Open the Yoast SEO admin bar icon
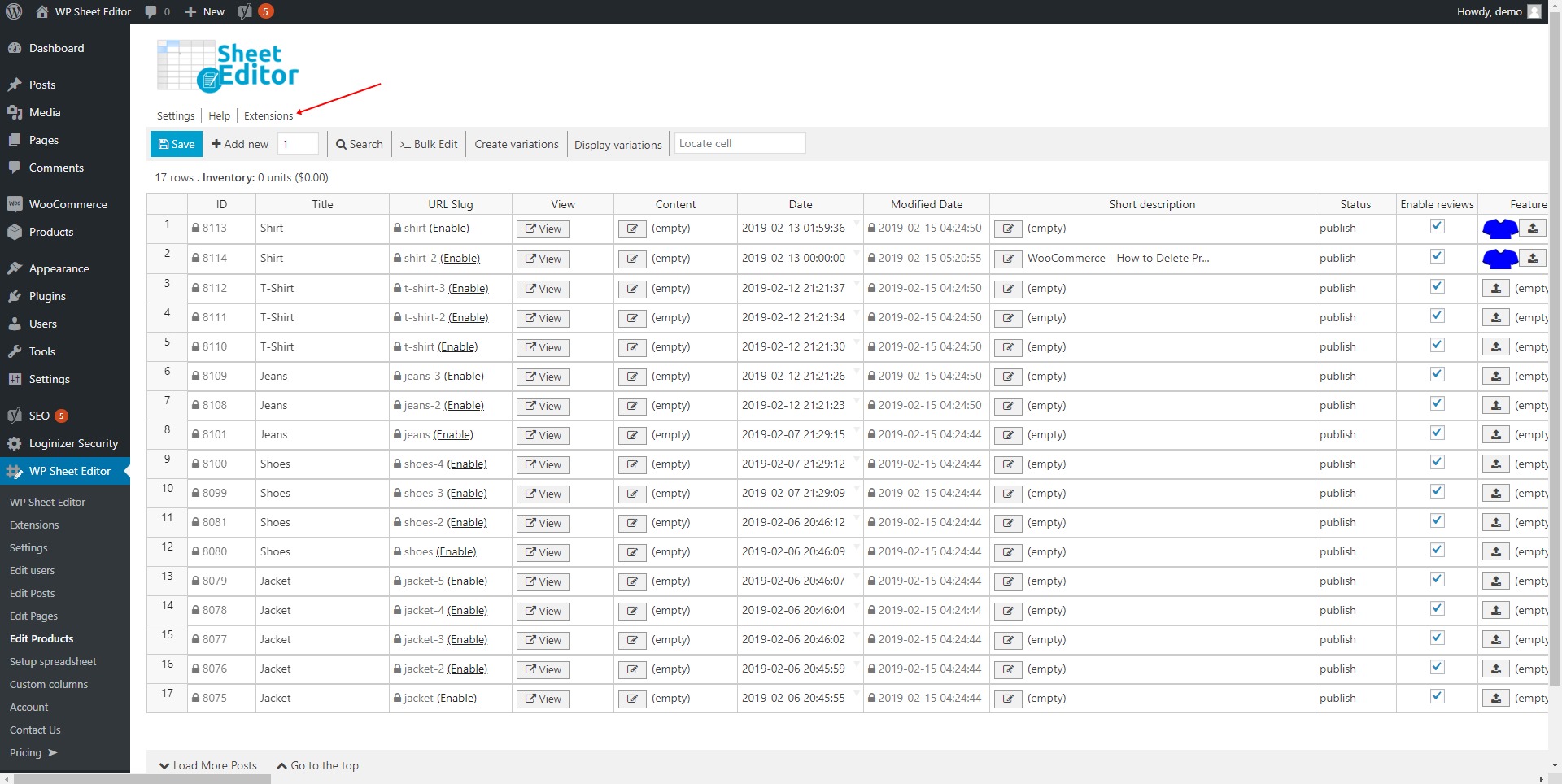 245,11
